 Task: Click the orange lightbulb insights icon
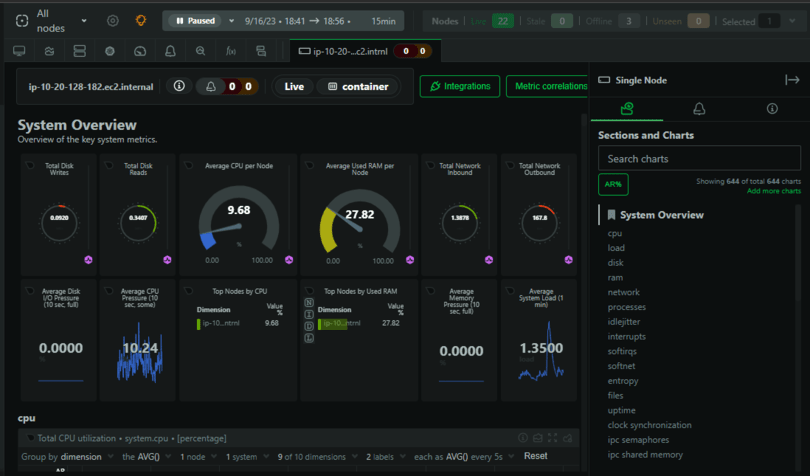click(x=141, y=21)
